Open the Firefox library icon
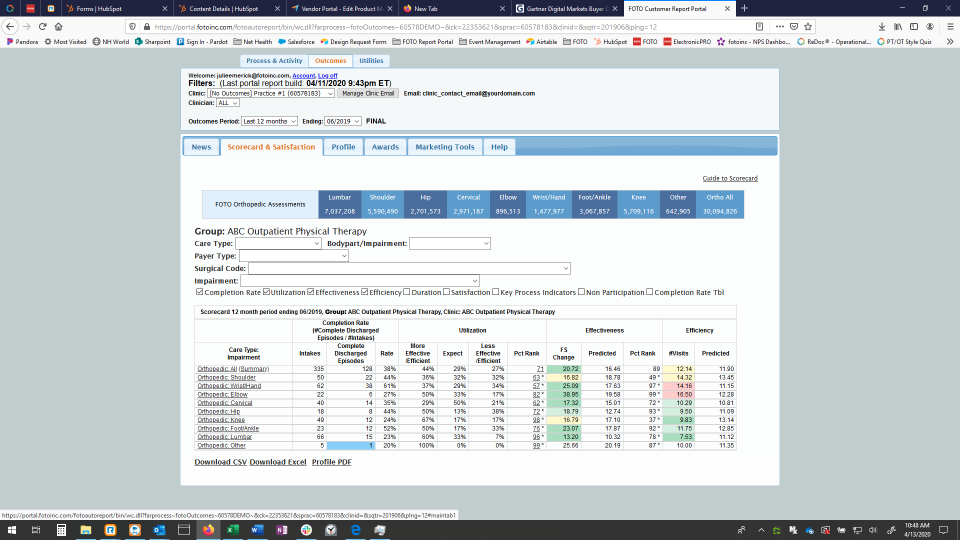Image resolution: width=960 pixels, height=540 pixels. click(x=898, y=26)
